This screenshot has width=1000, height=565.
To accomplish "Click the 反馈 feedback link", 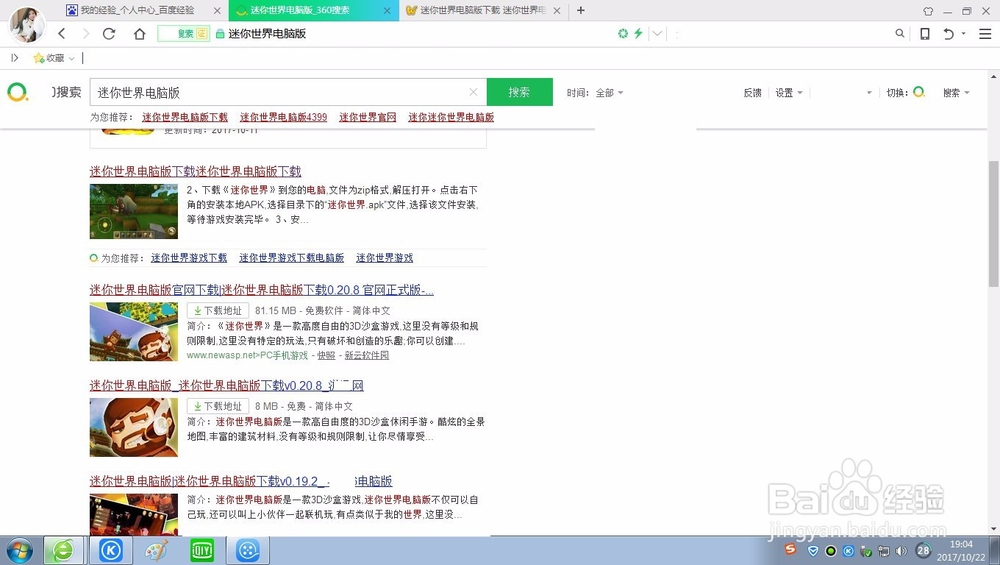I will (x=753, y=92).
